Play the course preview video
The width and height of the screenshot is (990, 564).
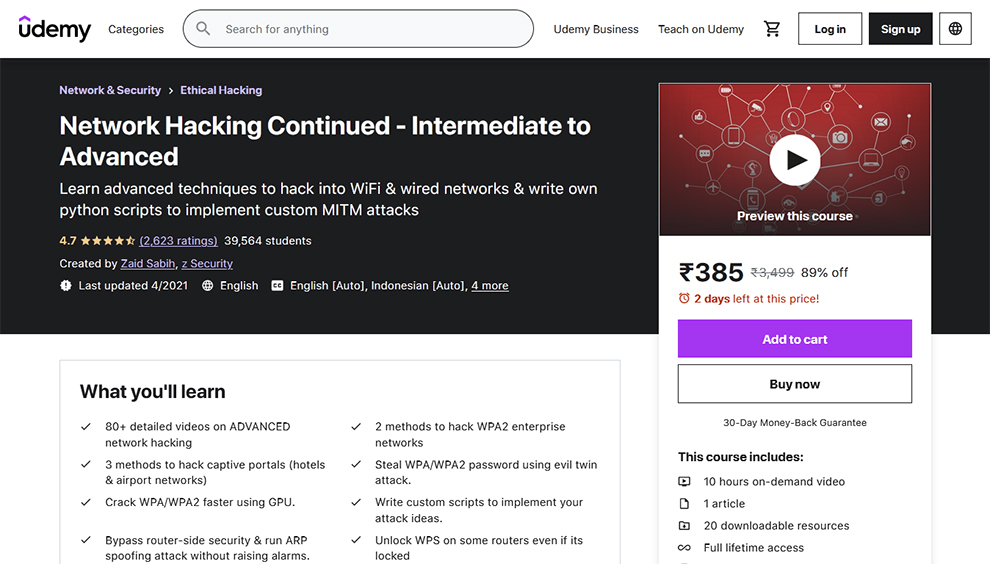point(795,159)
